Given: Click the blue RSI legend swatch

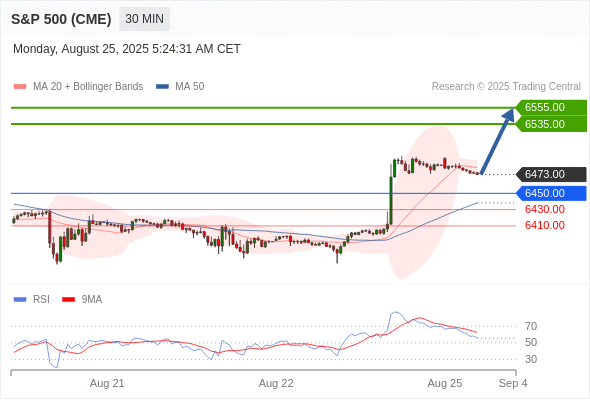Looking at the screenshot, I should 20,300.
